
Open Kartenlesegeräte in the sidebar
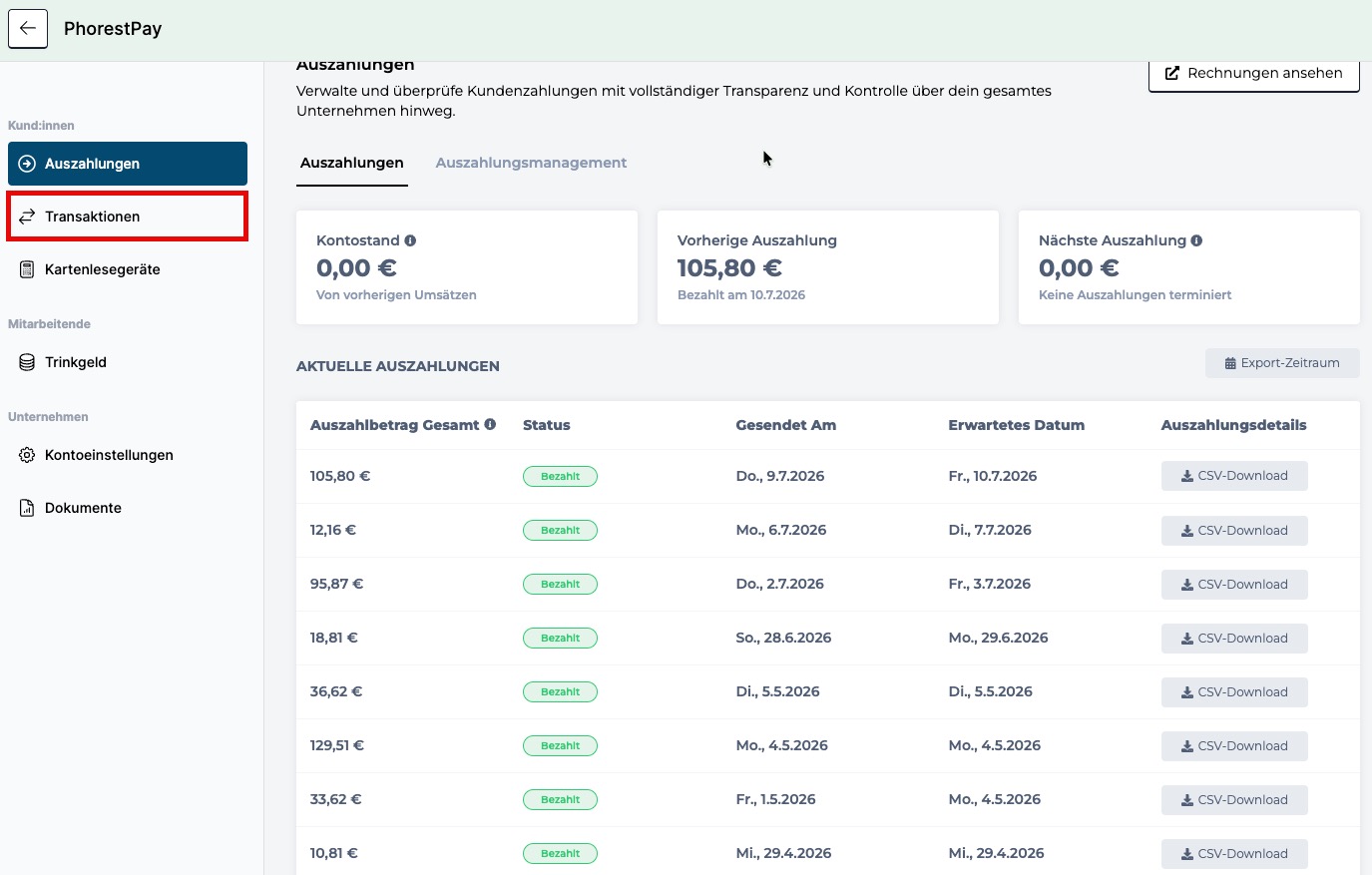[x=128, y=269]
